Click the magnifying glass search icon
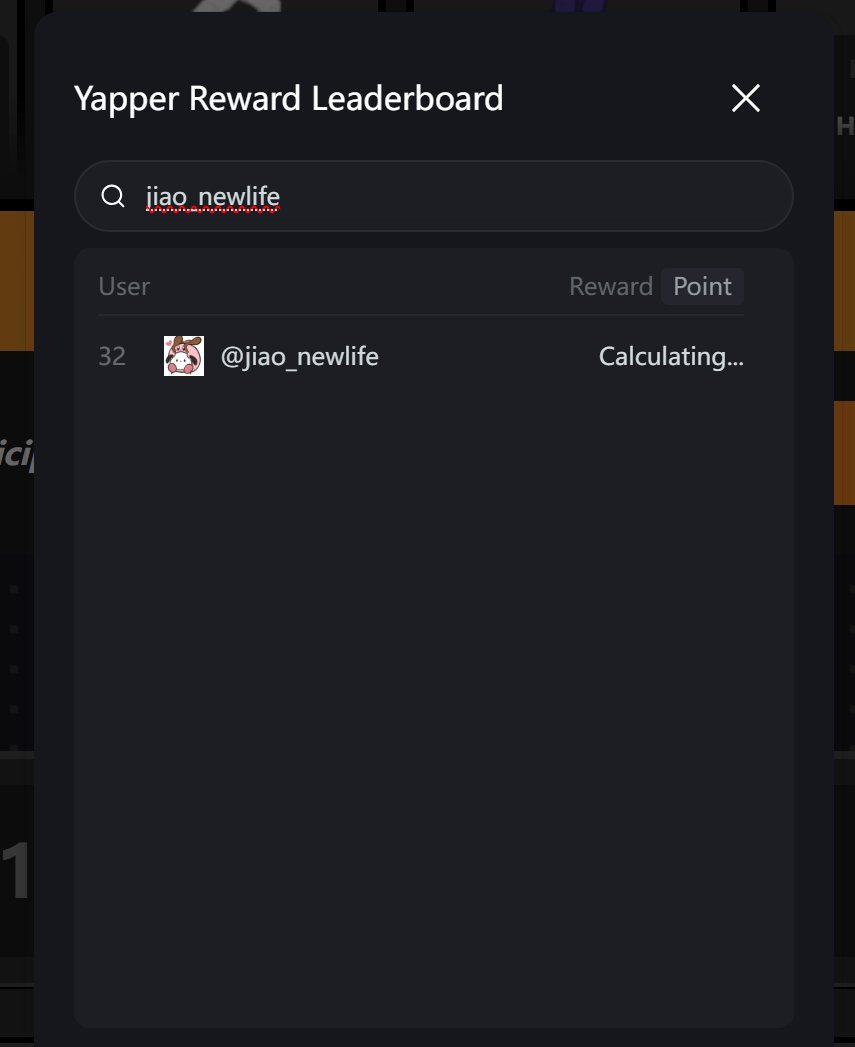This screenshot has height=1047, width=855. coord(113,196)
